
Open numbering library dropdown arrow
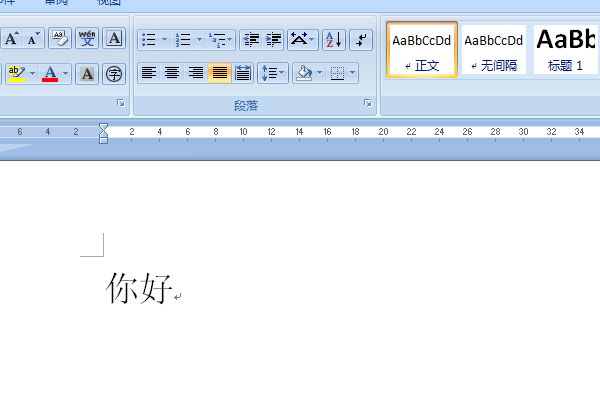coord(199,40)
